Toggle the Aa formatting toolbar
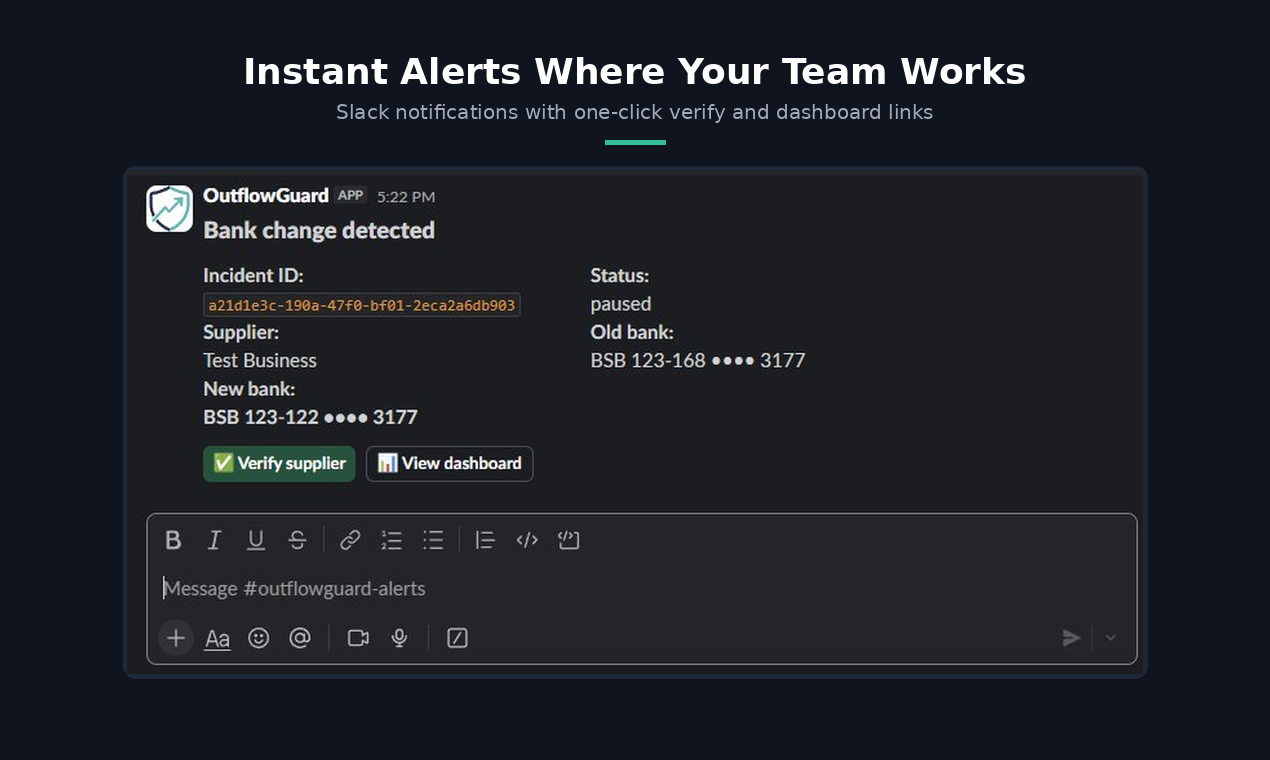 pyautogui.click(x=217, y=638)
